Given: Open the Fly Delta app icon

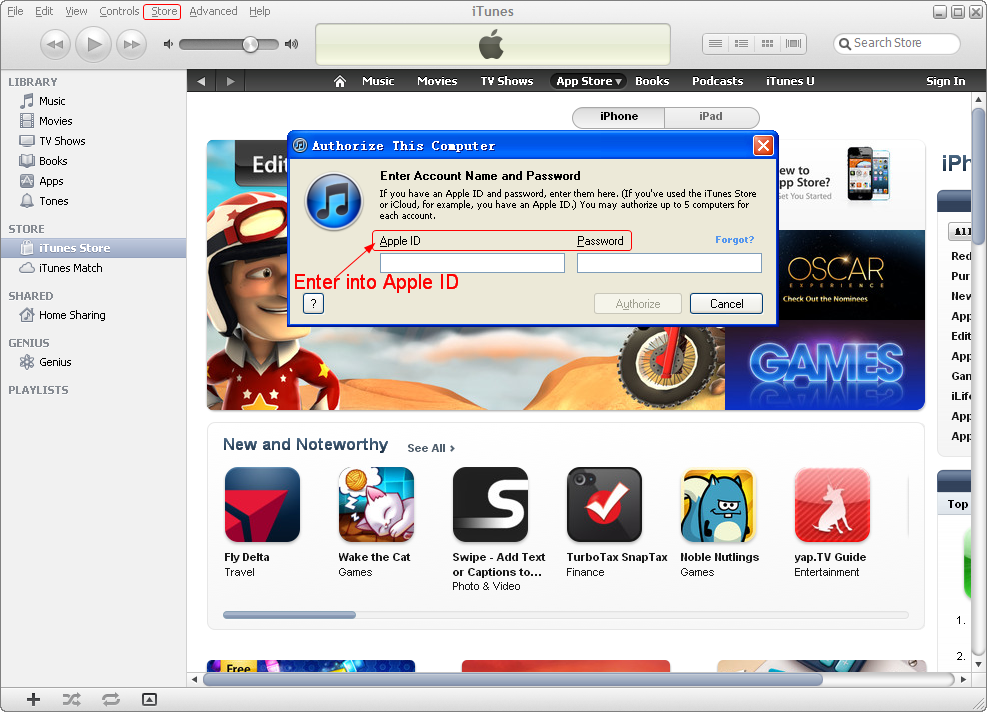Looking at the screenshot, I should tap(262, 504).
